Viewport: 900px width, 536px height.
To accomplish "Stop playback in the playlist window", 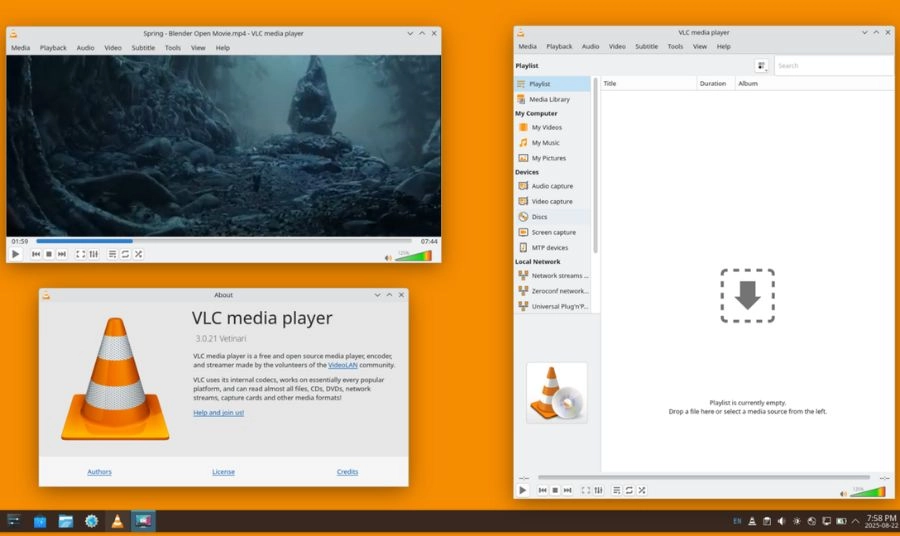I will pyautogui.click(x=555, y=491).
